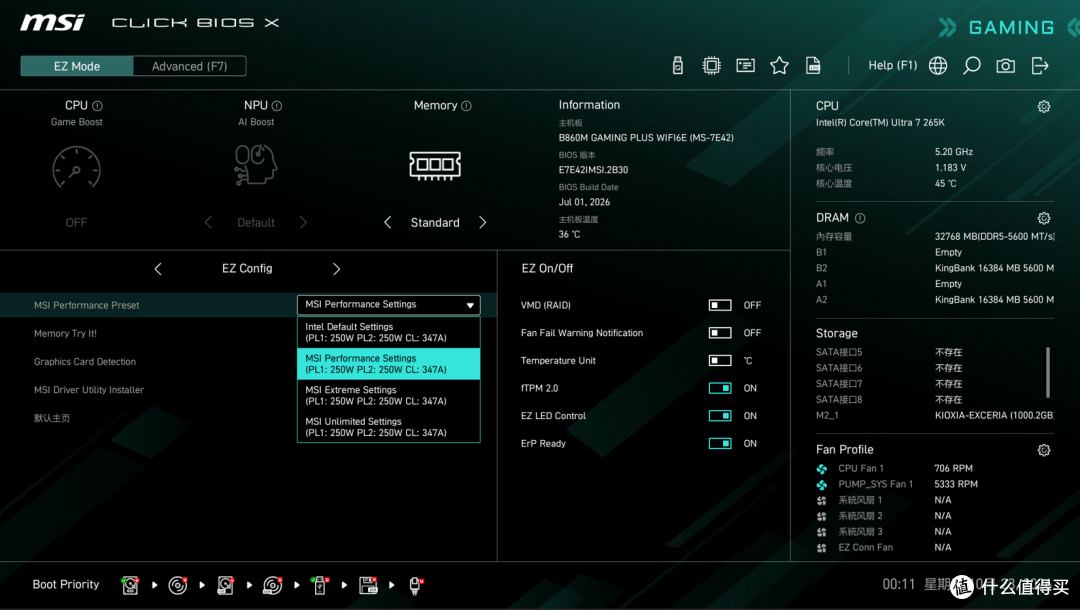1080x610 pixels.
Task: Open MSI Performance Settings combo box
Action: coord(388,304)
